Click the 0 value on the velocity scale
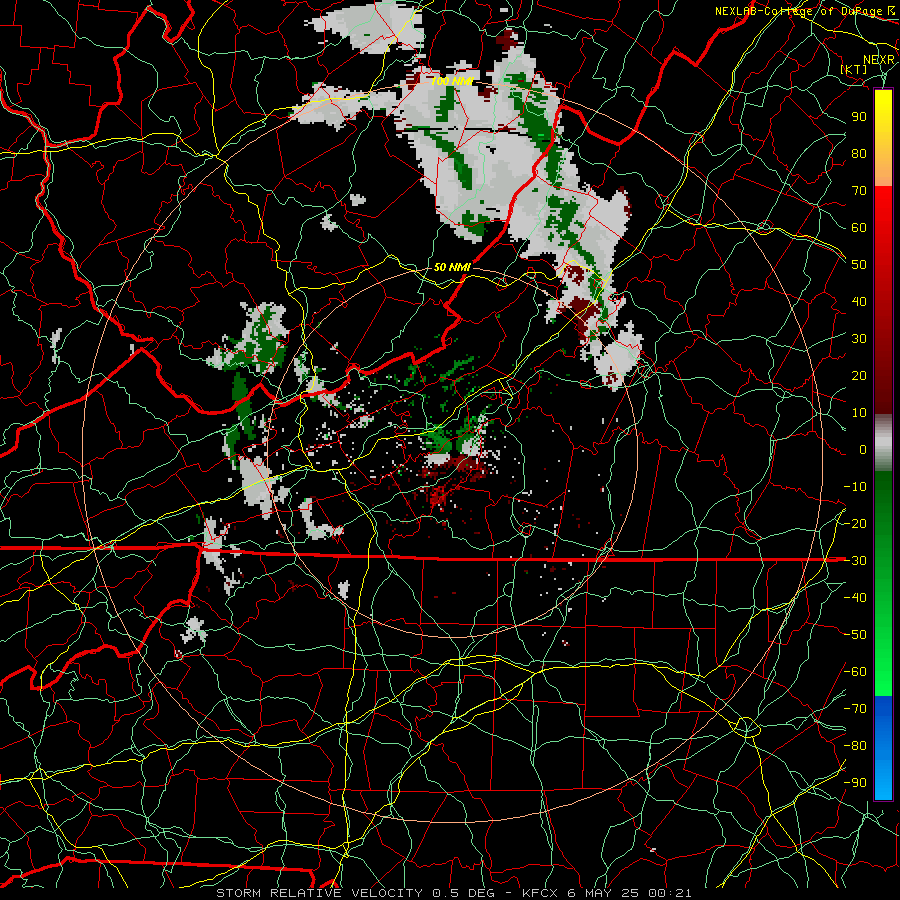 (863, 450)
